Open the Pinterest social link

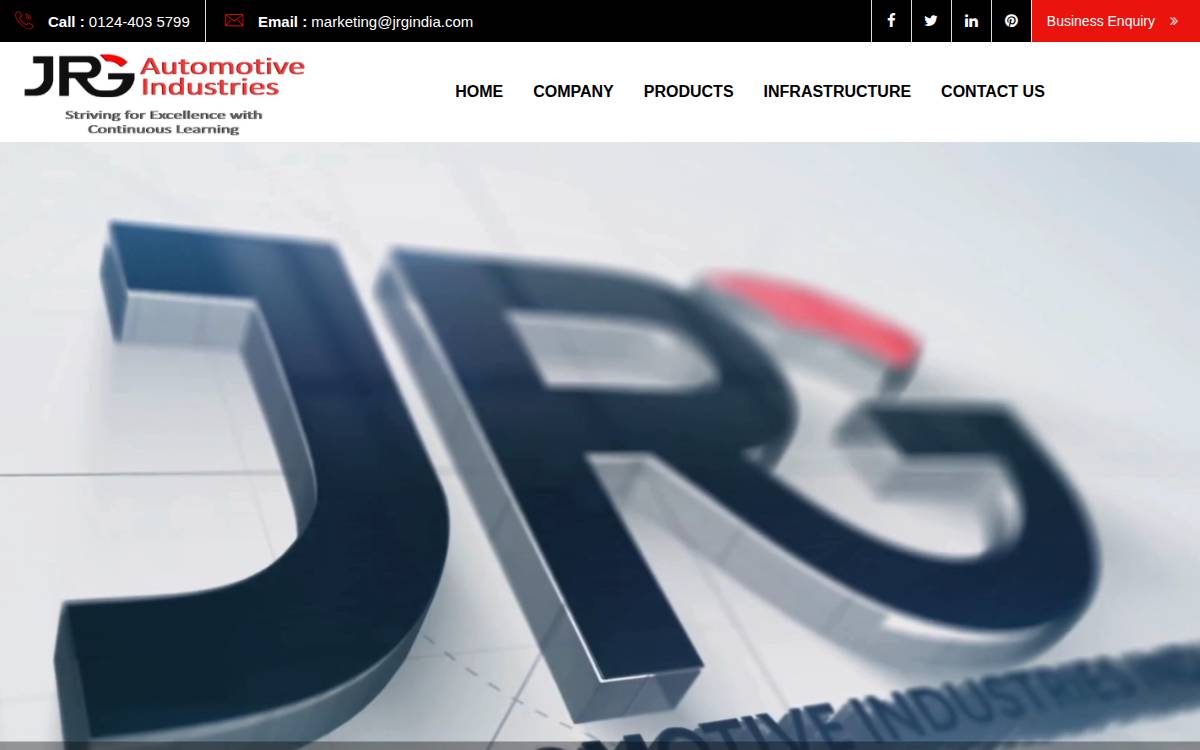[1011, 21]
